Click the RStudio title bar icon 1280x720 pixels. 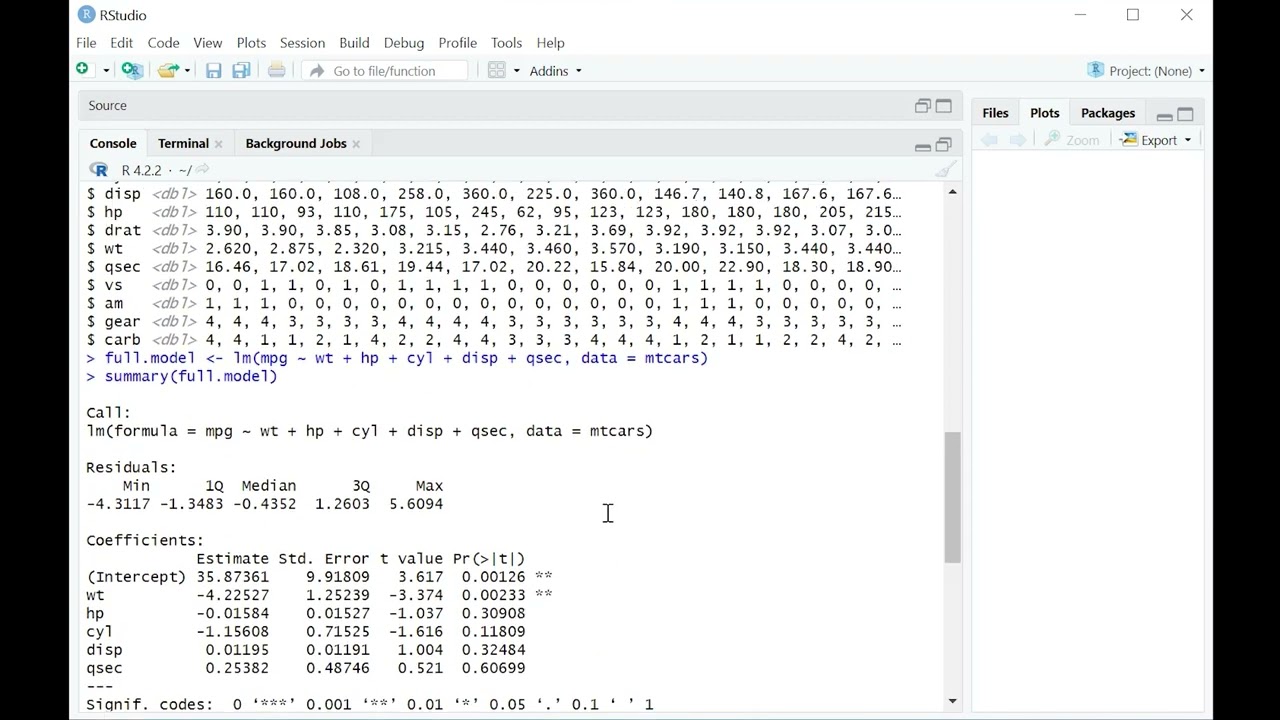[x=86, y=15]
